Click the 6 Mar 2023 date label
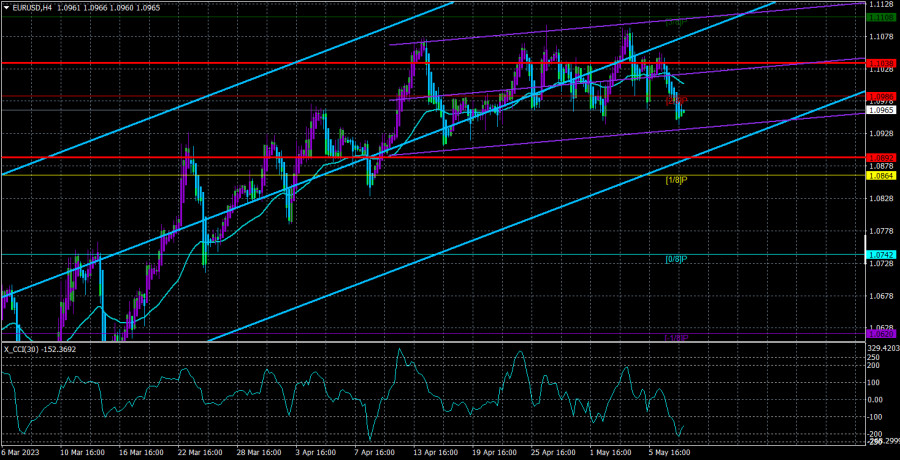Screen dimensions: 900x460 pyautogui.click(x=24, y=452)
